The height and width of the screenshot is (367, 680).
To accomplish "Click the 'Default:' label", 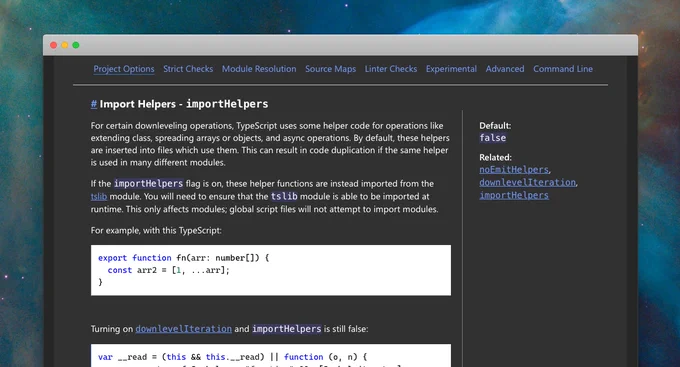I will point(495,126).
